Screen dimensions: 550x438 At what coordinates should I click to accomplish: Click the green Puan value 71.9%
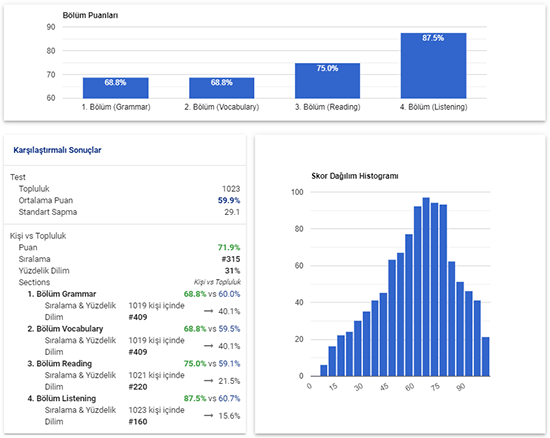pos(229,247)
